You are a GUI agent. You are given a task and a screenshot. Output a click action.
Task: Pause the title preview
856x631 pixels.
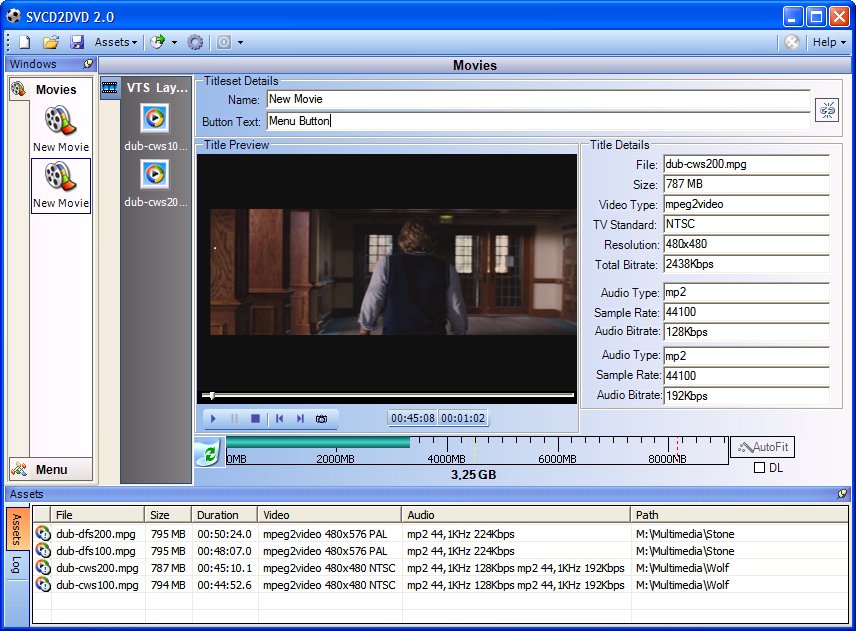(234, 419)
